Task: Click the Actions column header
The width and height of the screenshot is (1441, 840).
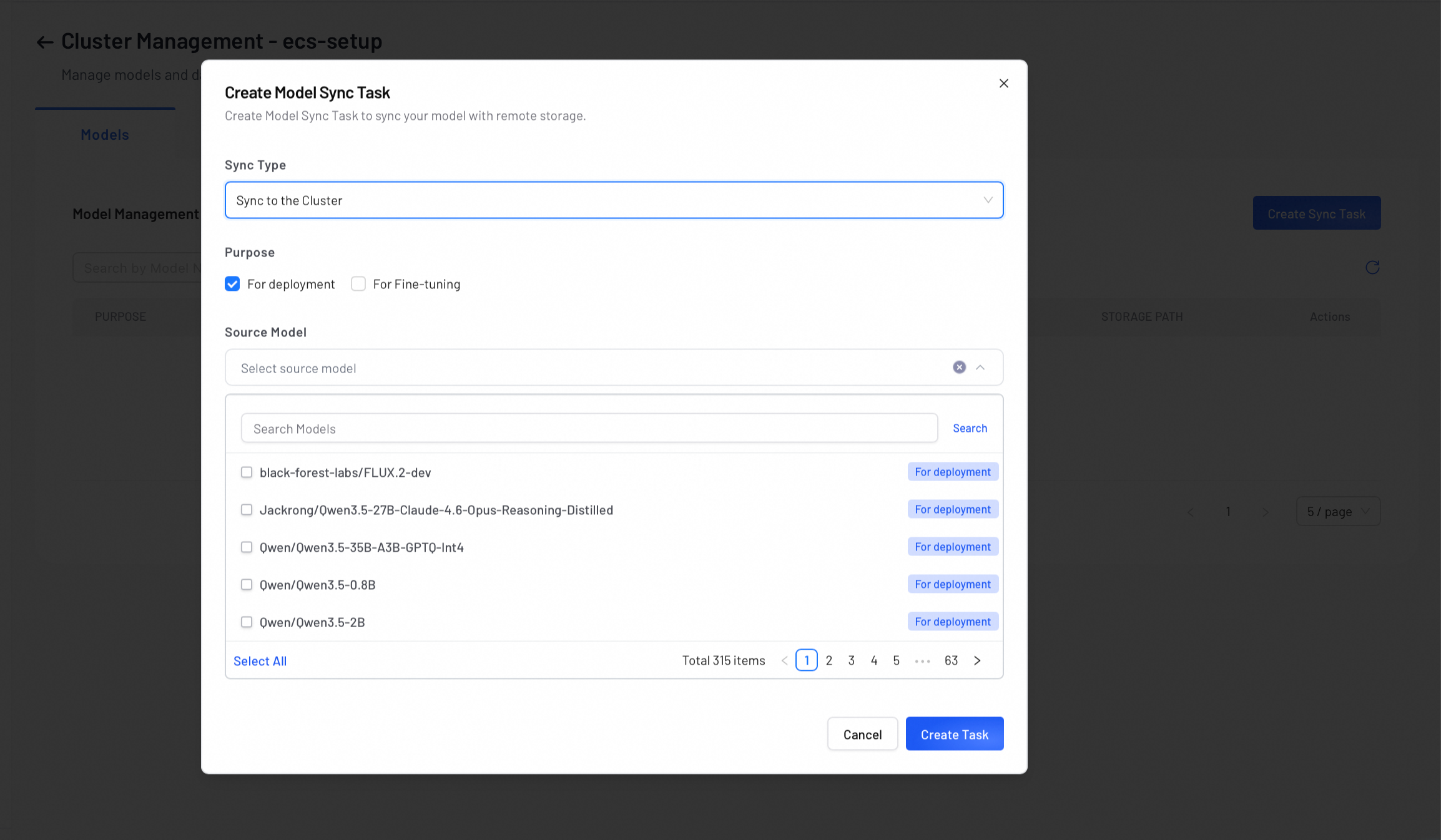Action: [x=1330, y=316]
